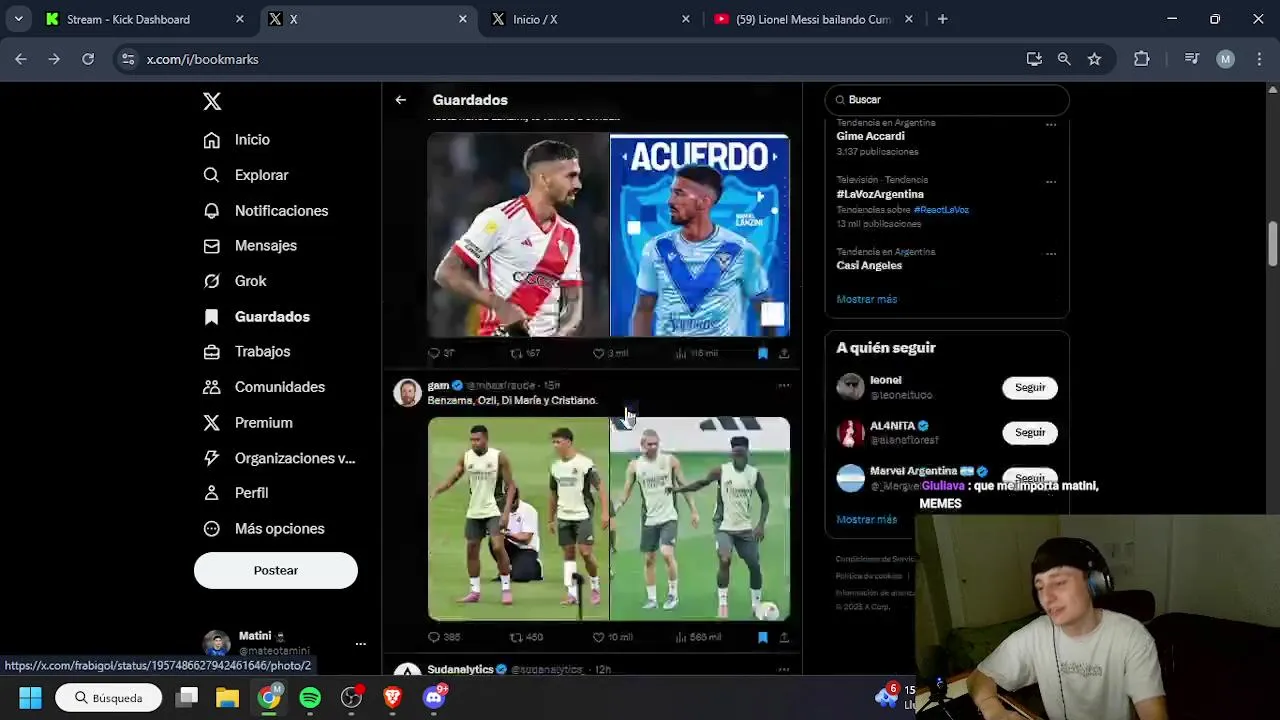
Task: Open right training photo in gam's post
Action: [700, 519]
